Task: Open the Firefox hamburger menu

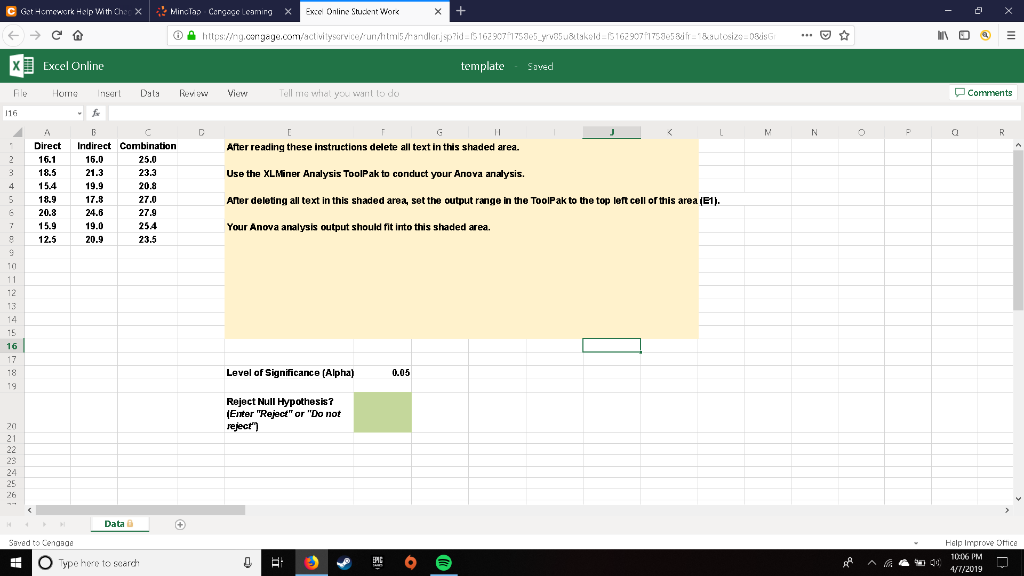Action: [1011, 35]
